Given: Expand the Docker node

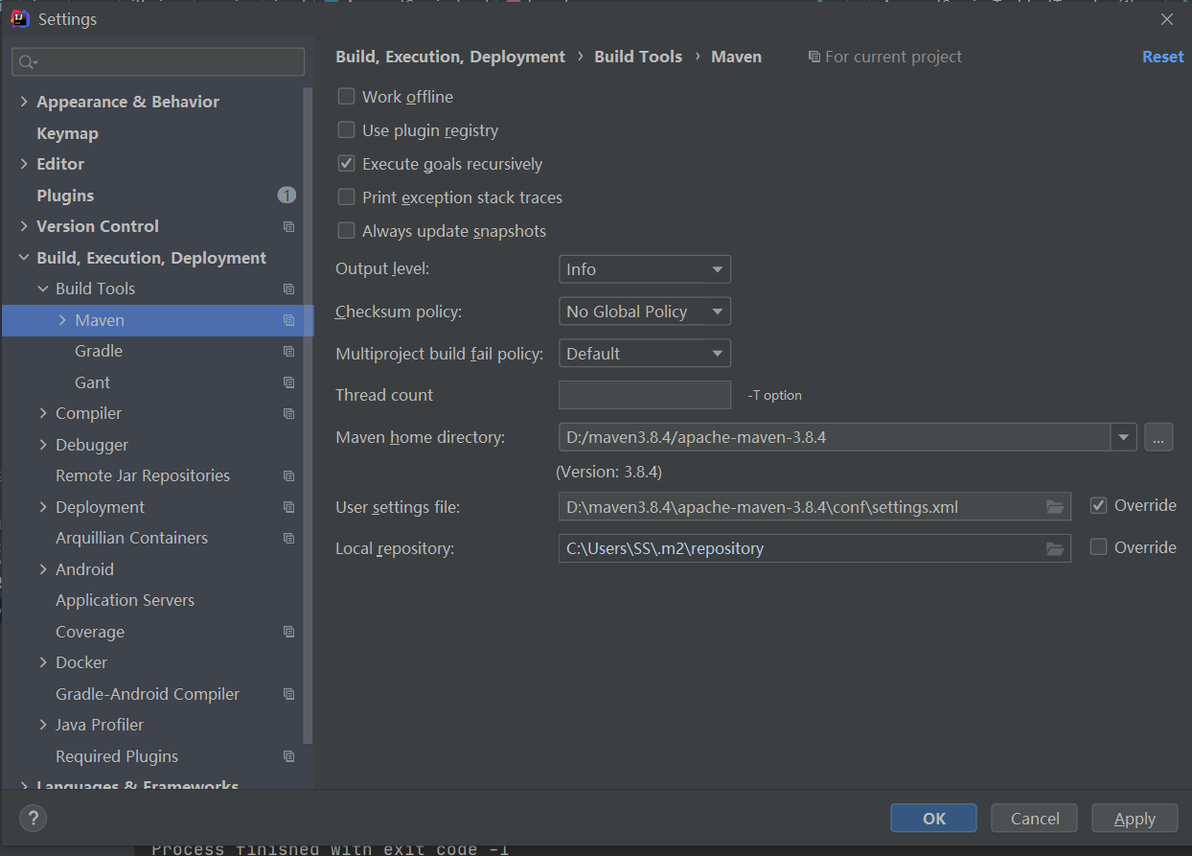Looking at the screenshot, I should 43,663.
